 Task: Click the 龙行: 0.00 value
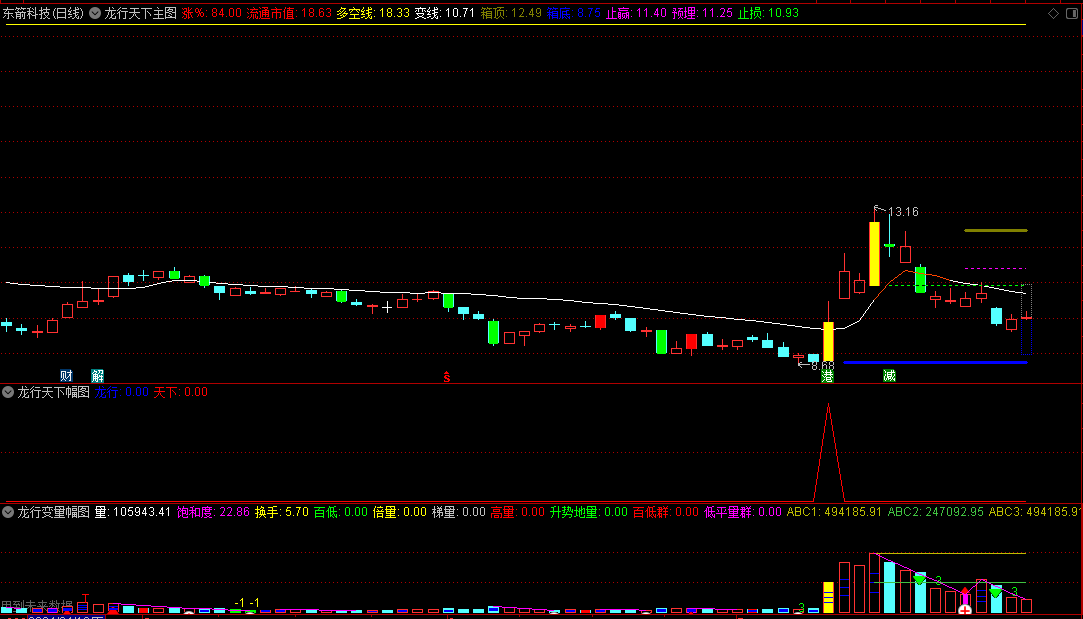pos(122,392)
